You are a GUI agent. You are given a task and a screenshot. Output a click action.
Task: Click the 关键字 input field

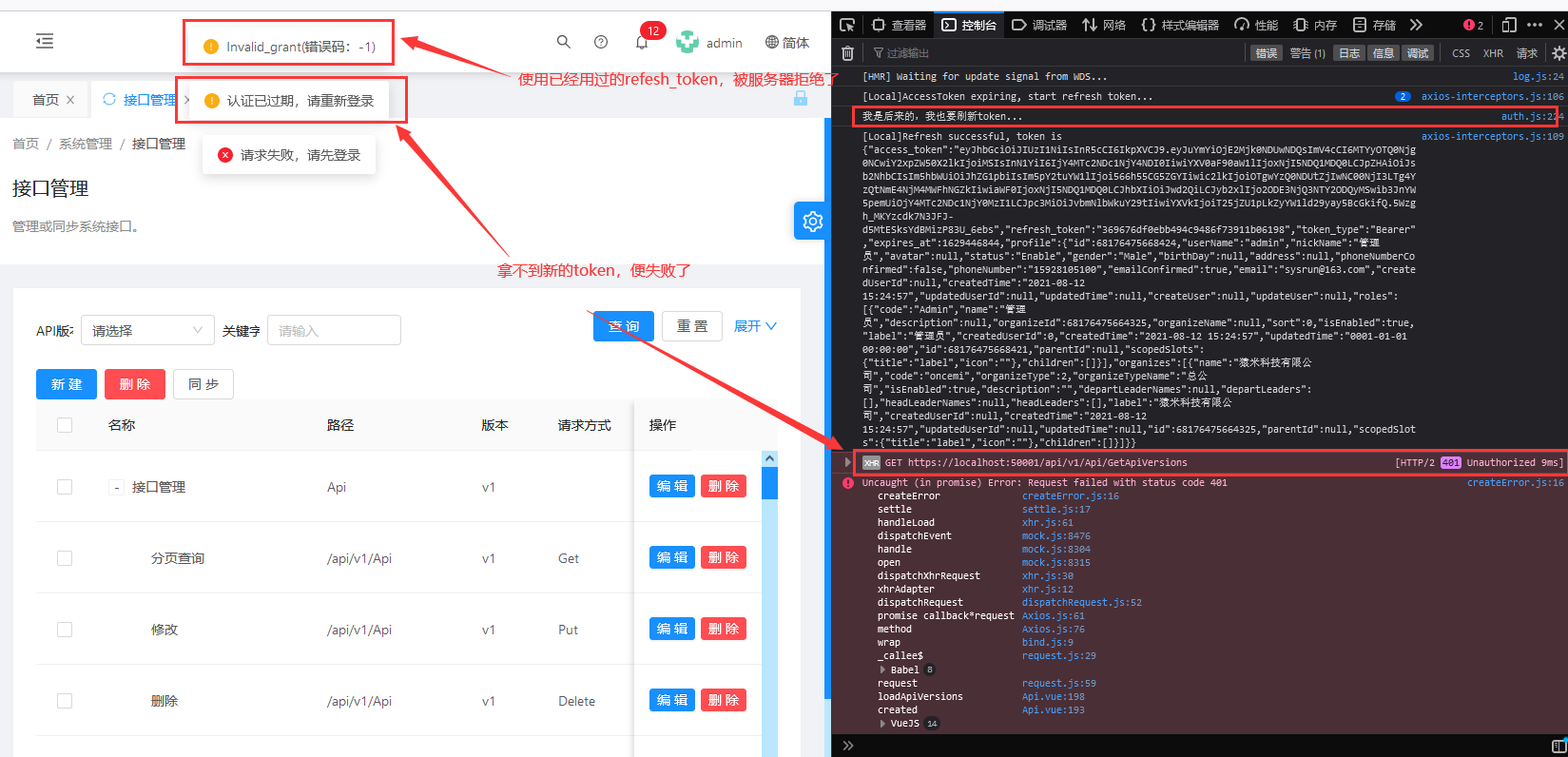point(334,330)
